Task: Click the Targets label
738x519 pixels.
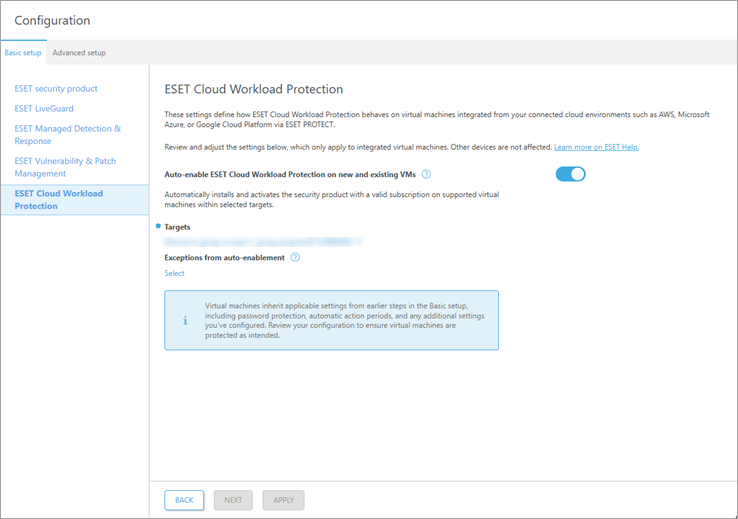Action: [x=177, y=227]
